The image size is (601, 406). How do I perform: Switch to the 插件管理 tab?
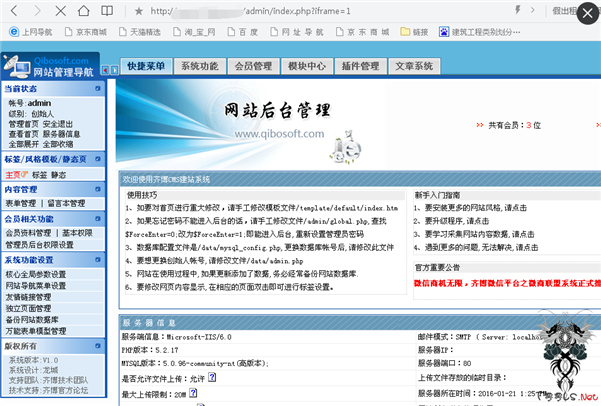coord(359,66)
